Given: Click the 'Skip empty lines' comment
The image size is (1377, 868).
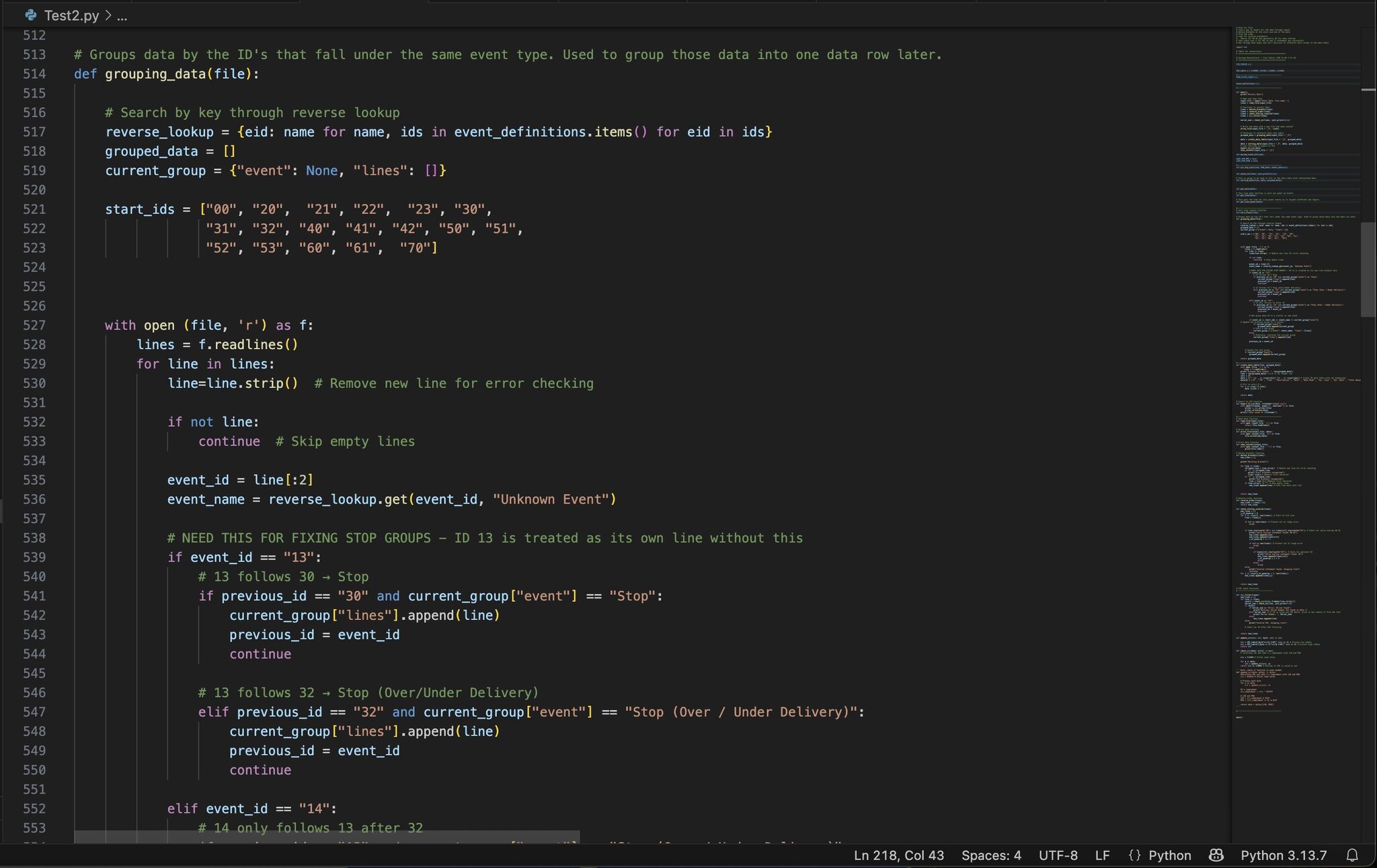Looking at the screenshot, I should 345,442.
